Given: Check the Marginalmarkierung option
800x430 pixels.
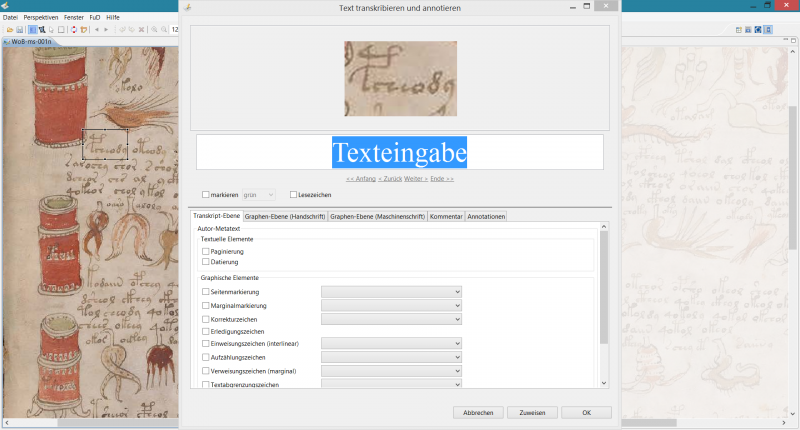Looking at the screenshot, I should point(206,306).
